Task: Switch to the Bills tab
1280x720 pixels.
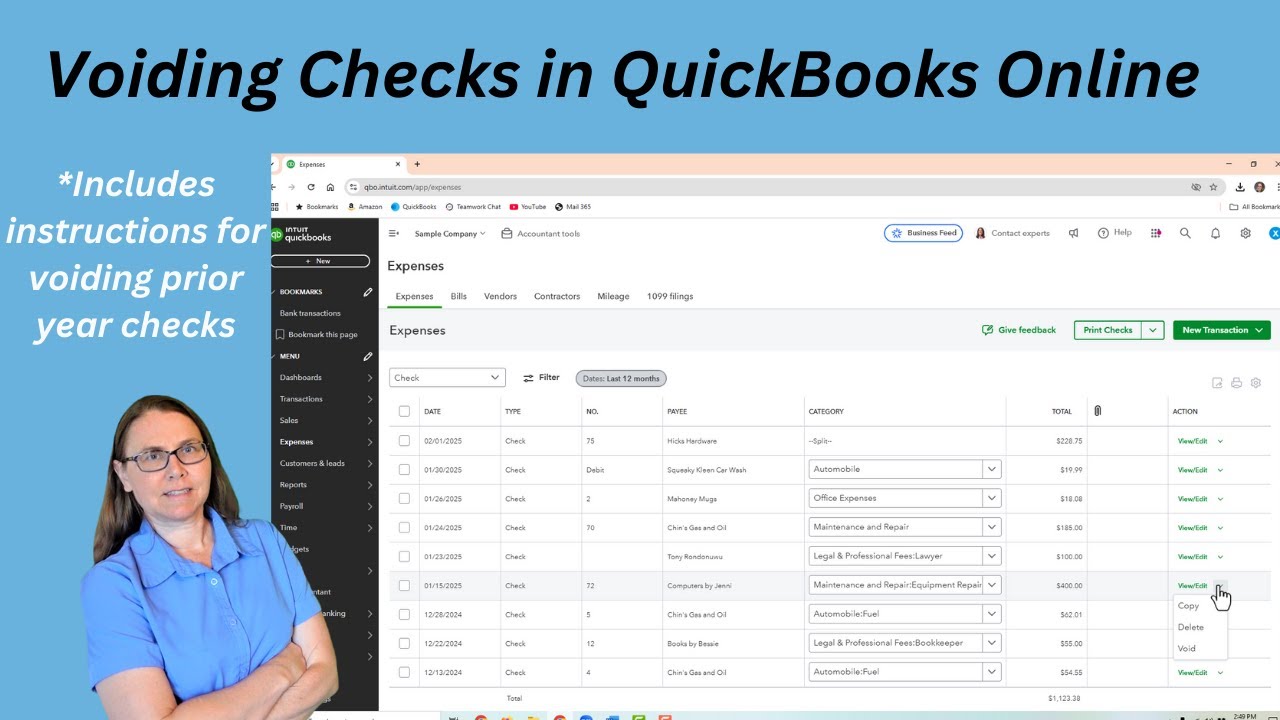Action: (459, 296)
